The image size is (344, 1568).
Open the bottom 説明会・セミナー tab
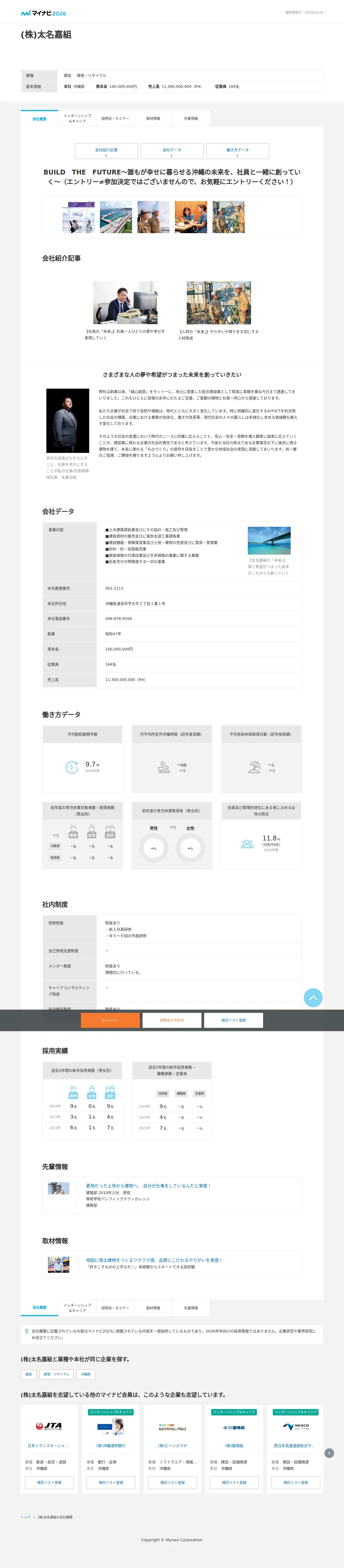point(115,1308)
